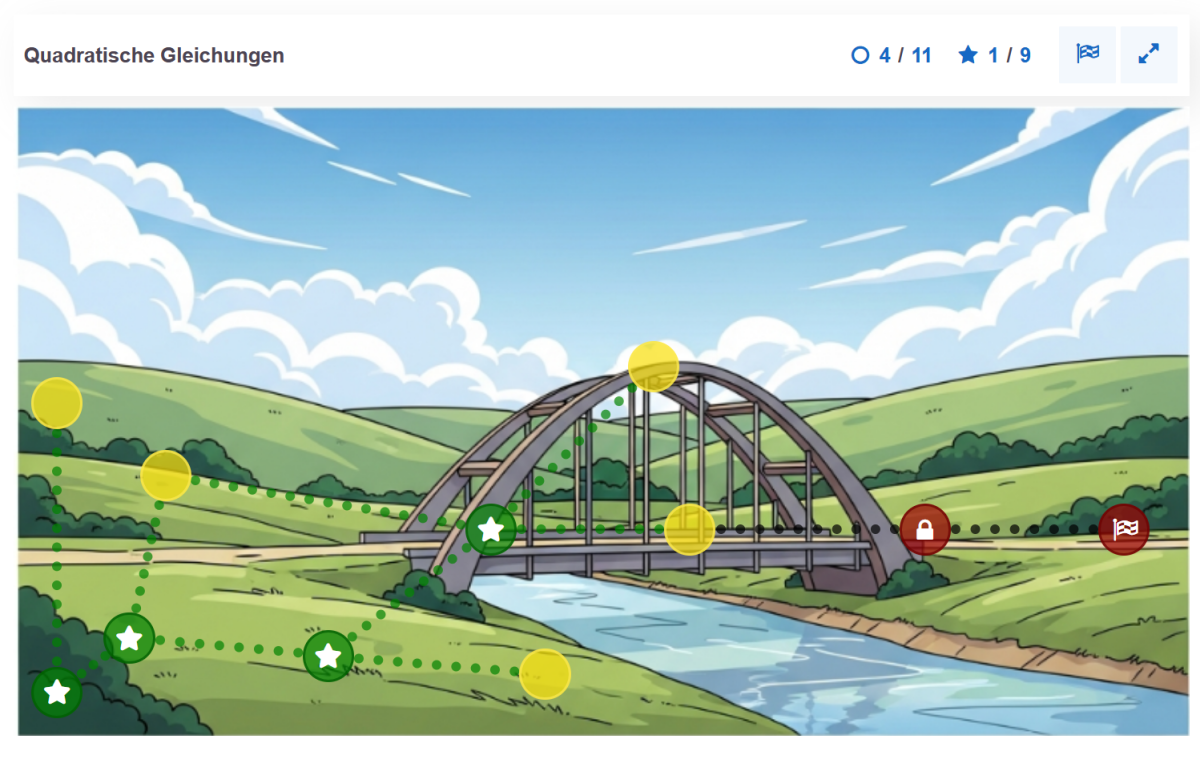Image resolution: width=1200 pixels, height=759 pixels.
Task: Select yellow stage atop the bridge arch
Action: tap(653, 366)
